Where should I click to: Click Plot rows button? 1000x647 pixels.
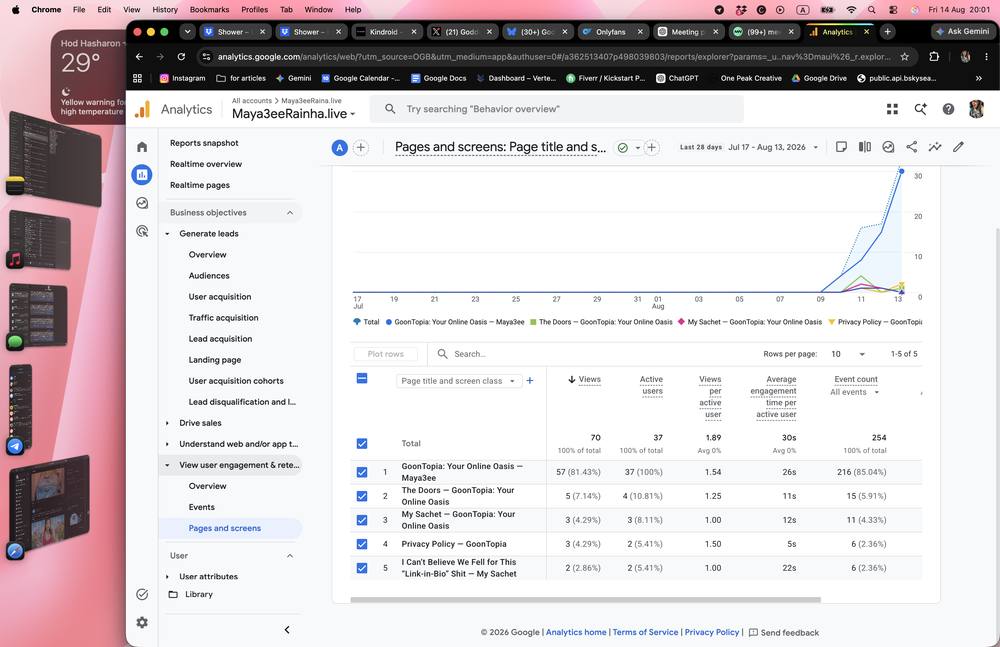pos(385,354)
